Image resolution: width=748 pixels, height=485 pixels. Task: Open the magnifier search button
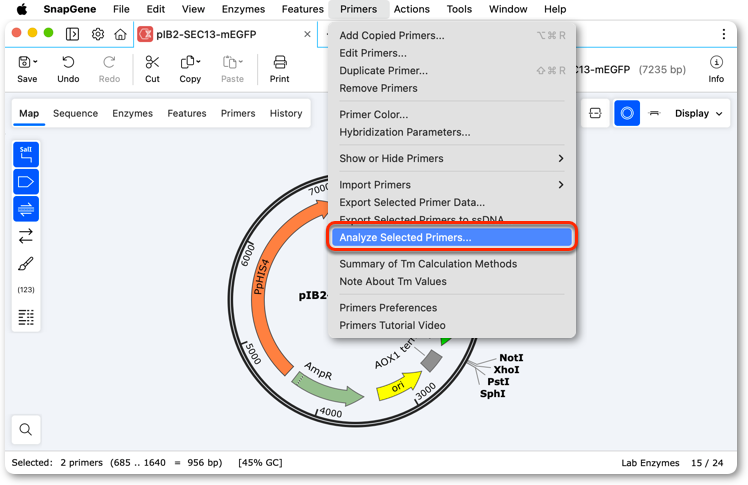(x=26, y=429)
